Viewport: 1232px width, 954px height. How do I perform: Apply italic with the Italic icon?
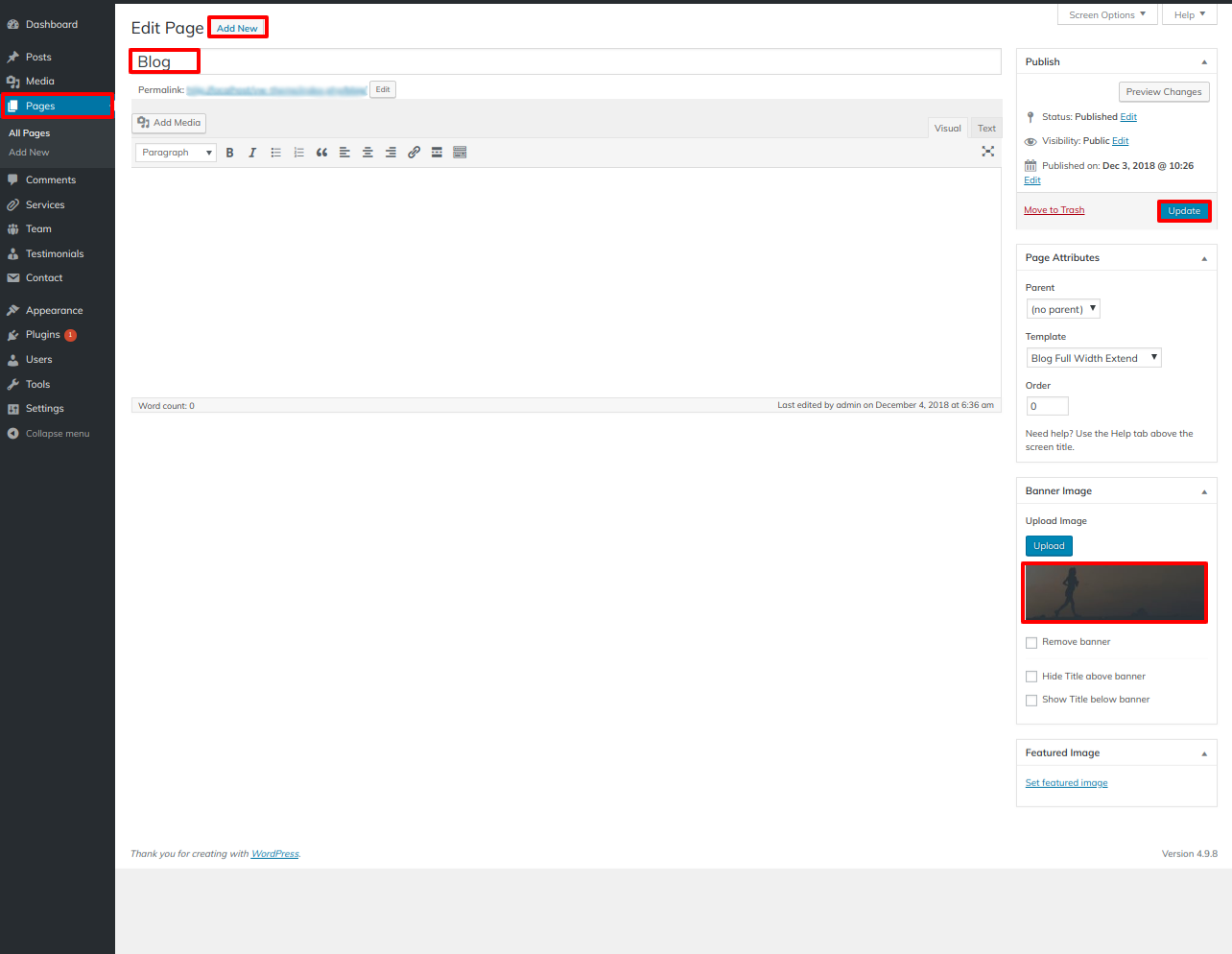coord(252,153)
